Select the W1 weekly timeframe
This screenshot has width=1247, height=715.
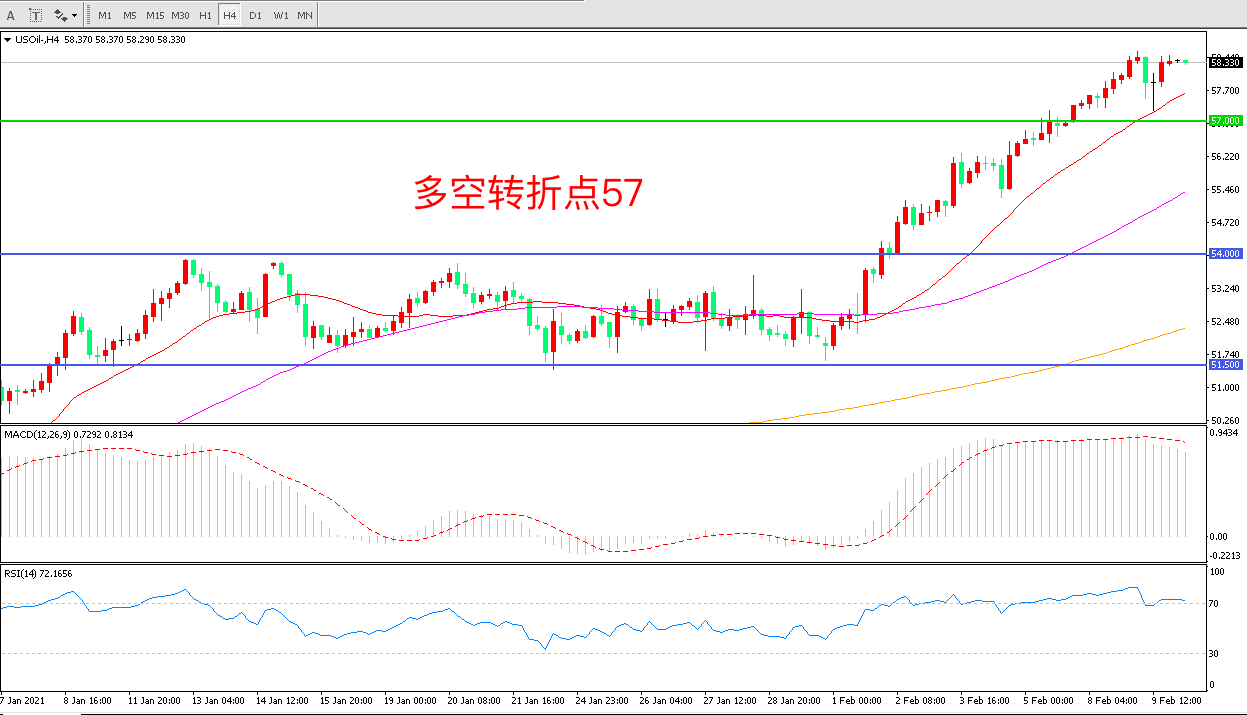(x=280, y=15)
